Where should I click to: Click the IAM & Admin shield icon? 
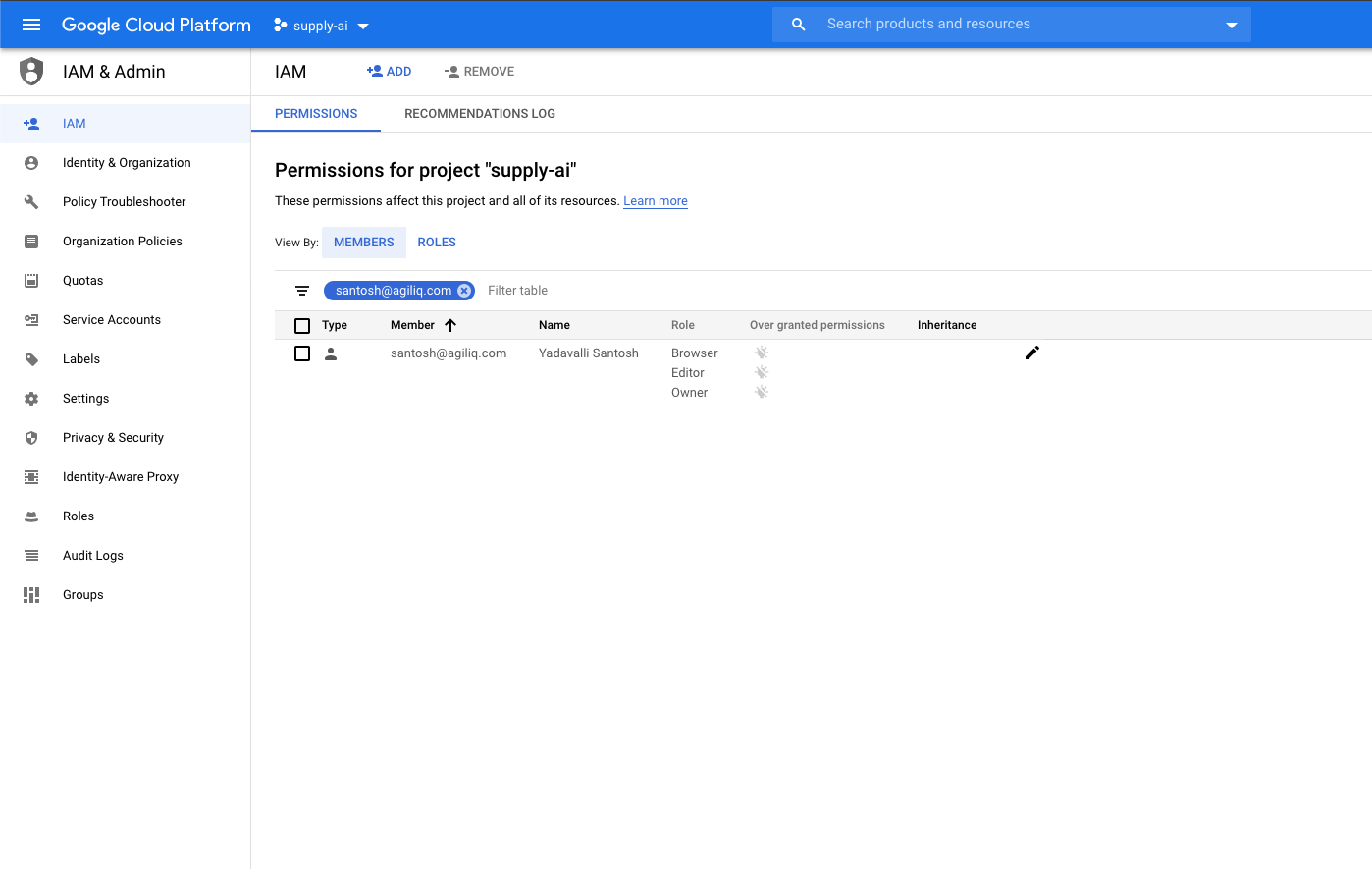(x=31, y=71)
